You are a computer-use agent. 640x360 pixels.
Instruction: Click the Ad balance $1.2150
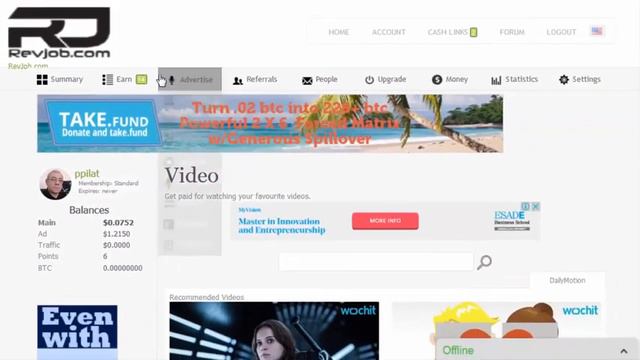pyautogui.click(x=117, y=234)
